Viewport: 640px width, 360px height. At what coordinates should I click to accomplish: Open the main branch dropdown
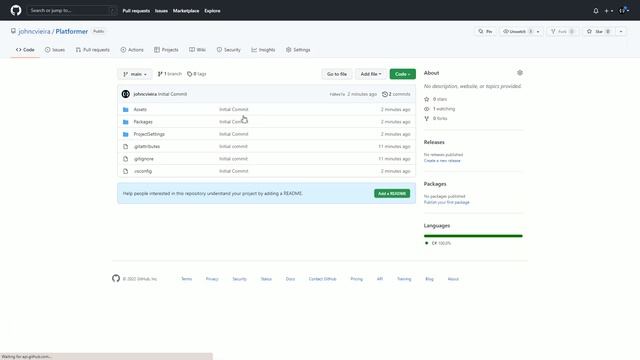135,74
